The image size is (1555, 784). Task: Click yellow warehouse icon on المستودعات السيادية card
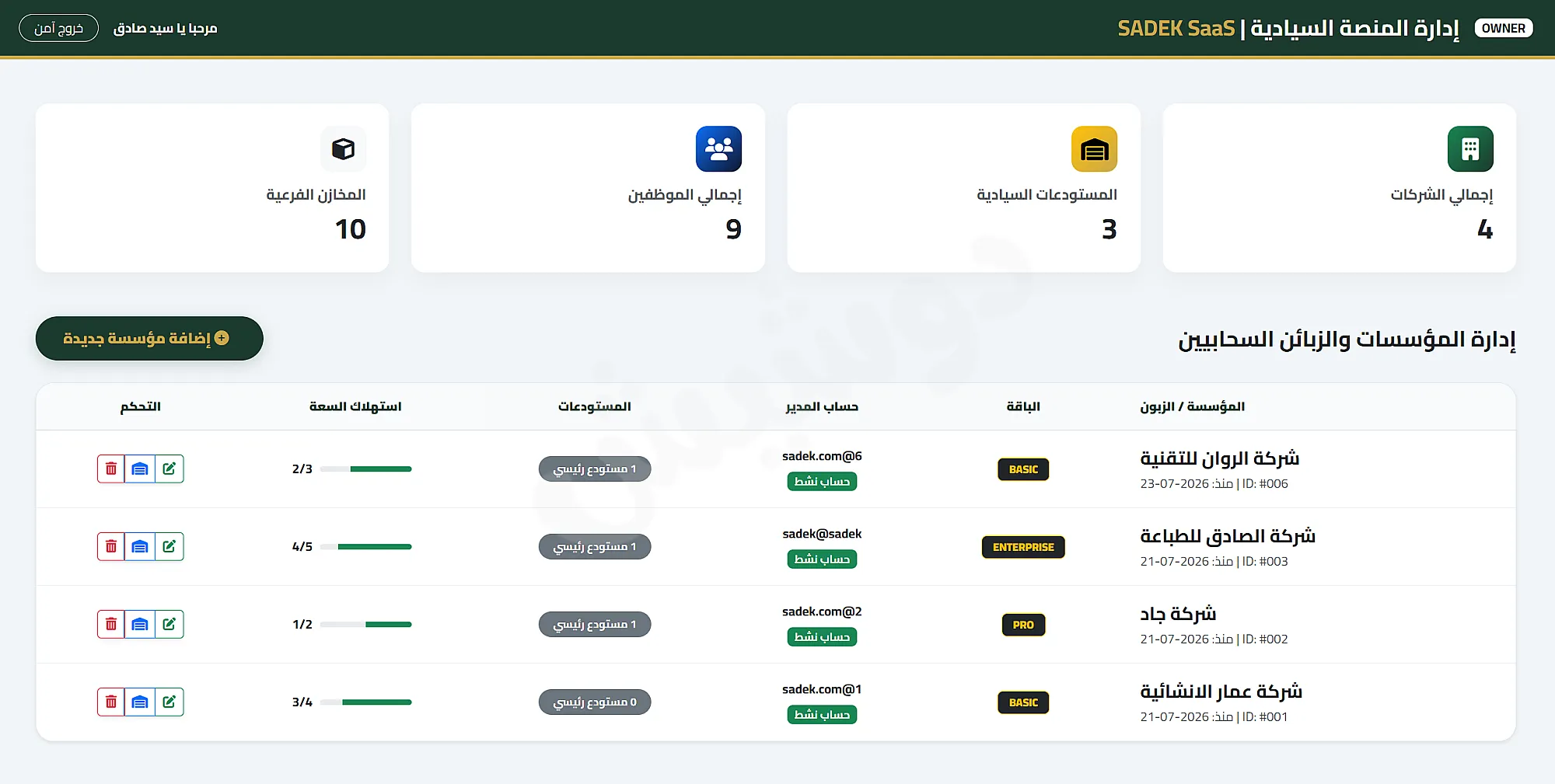[1094, 148]
